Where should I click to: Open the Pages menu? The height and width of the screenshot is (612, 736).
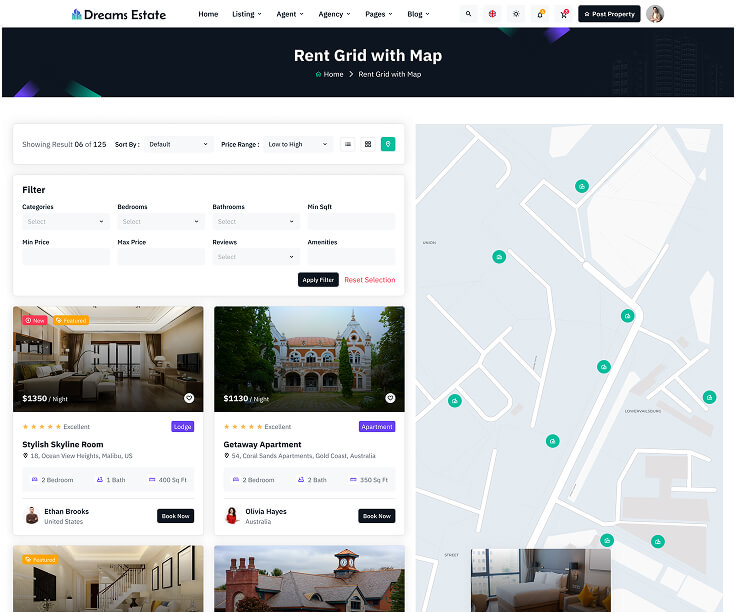pos(379,14)
